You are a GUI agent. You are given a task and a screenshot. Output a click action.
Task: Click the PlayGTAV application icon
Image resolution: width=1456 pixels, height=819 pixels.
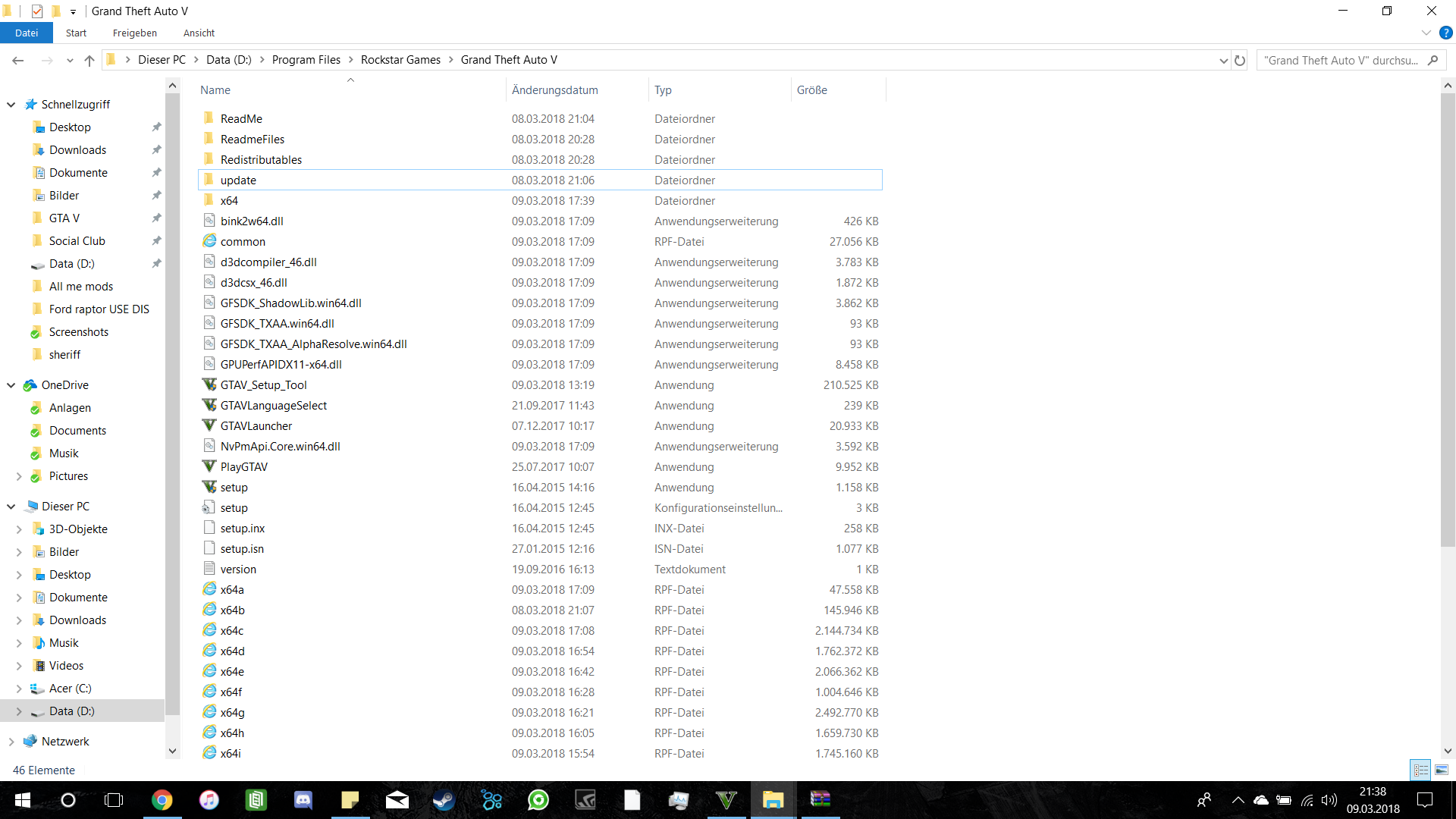click(x=209, y=466)
